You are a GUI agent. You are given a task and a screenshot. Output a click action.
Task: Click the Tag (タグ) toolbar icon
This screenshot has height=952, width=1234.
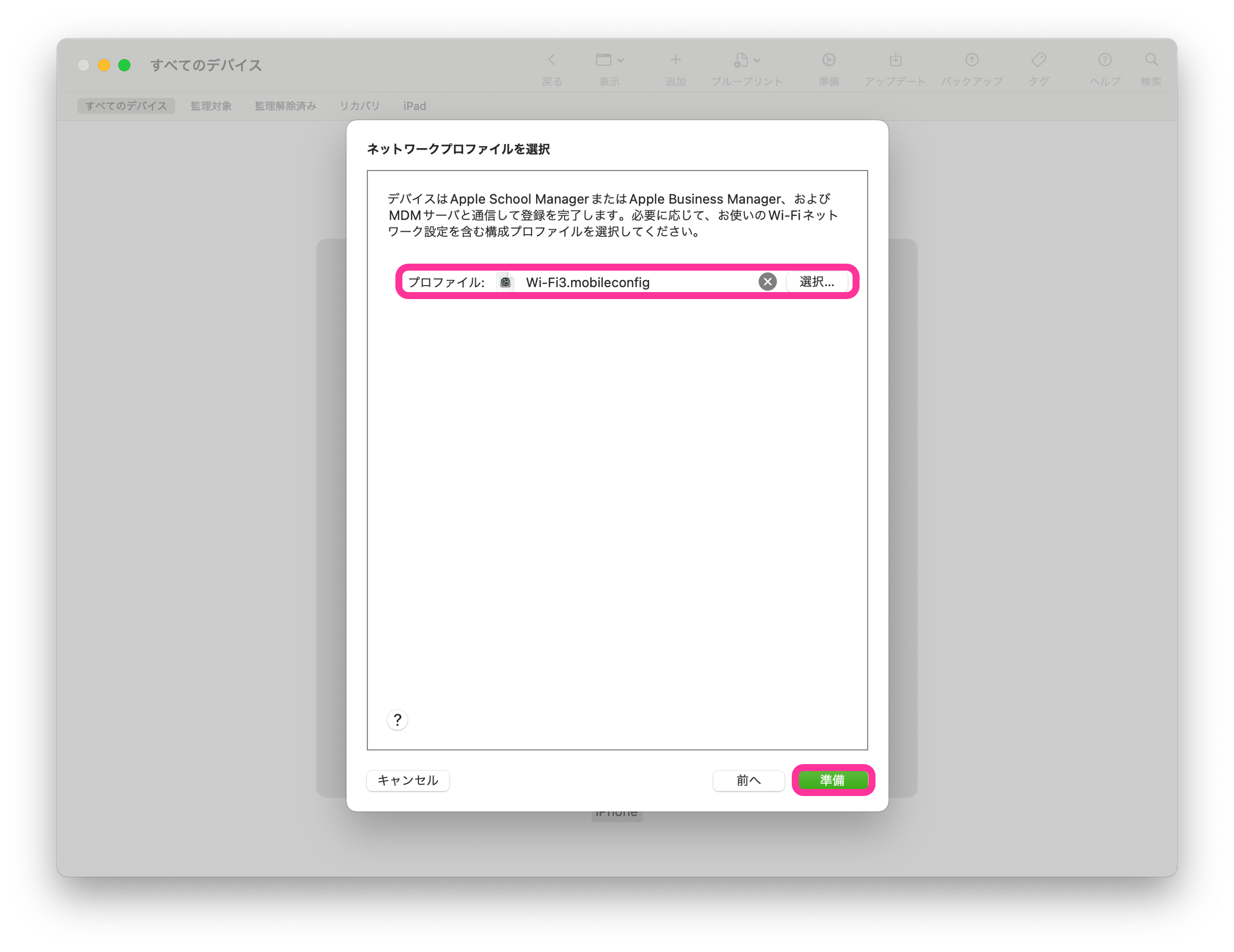tap(1038, 60)
